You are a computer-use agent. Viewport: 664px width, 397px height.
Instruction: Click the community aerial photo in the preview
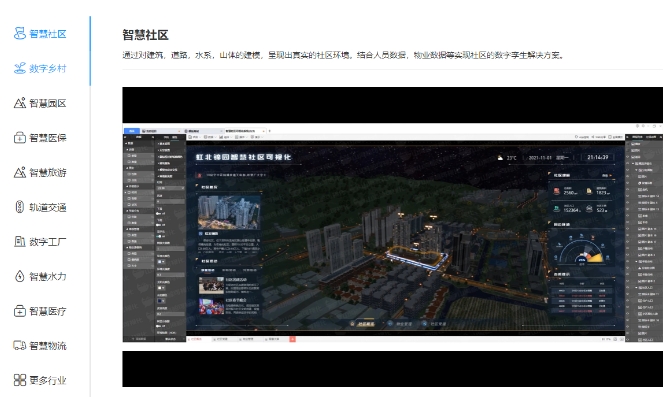(229, 212)
